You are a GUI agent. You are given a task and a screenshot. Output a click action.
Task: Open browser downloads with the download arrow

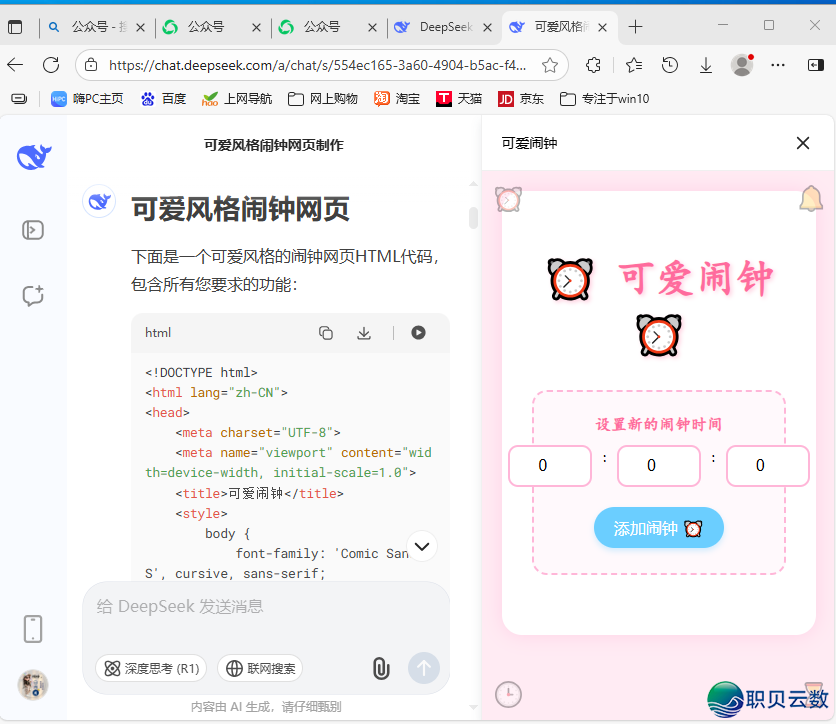click(706, 64)
